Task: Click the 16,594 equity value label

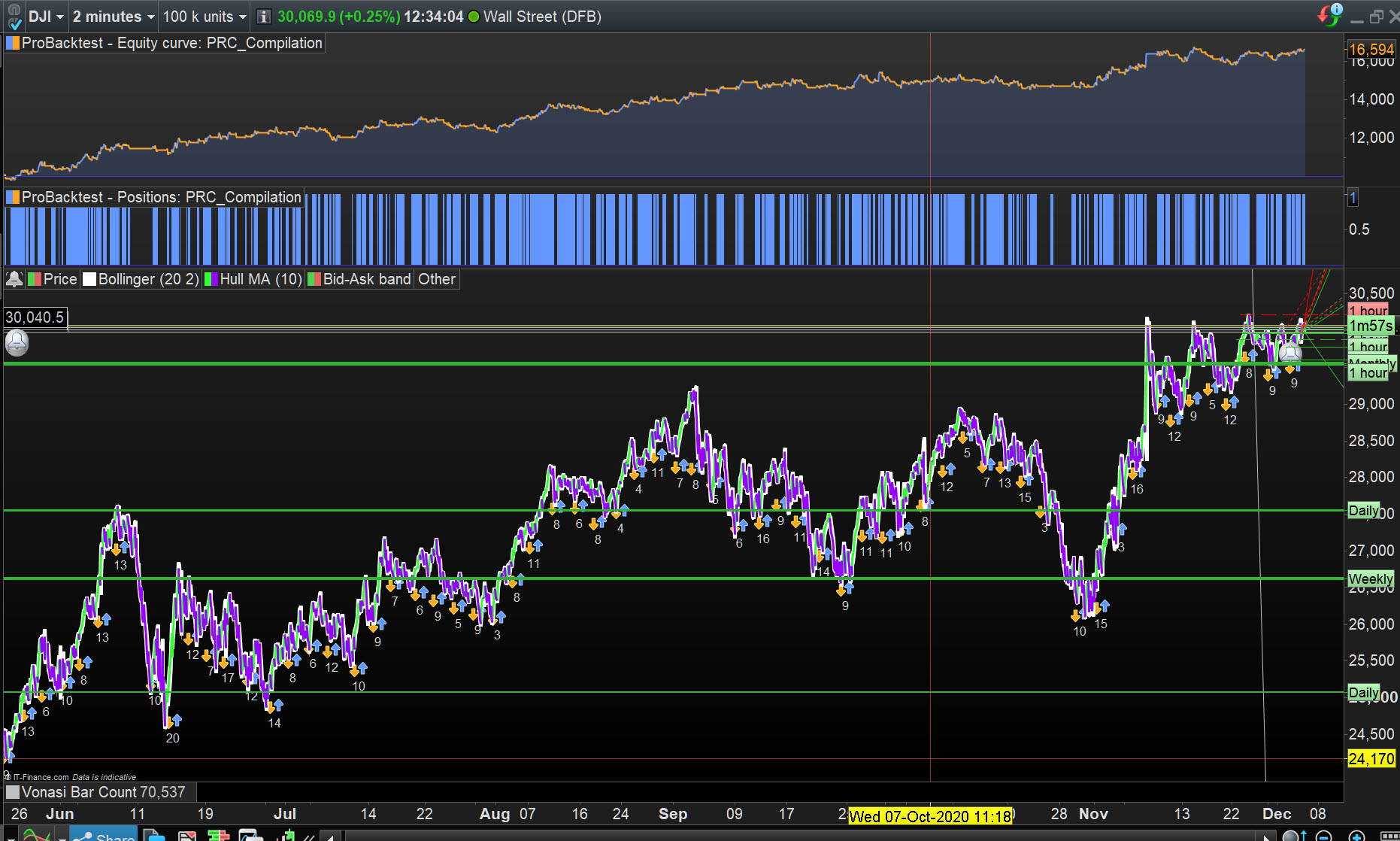Action: point(1371,50)
